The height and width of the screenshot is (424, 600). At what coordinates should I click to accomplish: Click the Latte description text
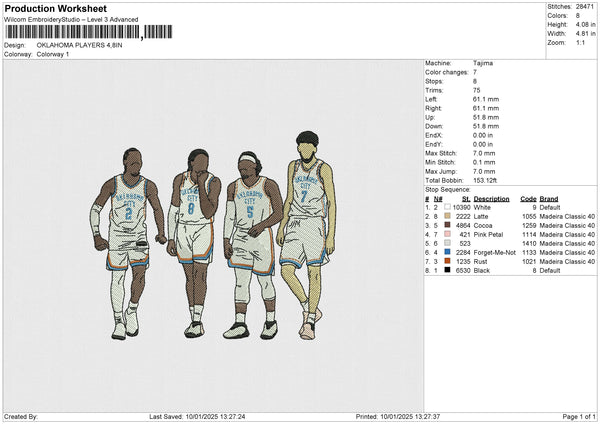click(x=481, y=217)
